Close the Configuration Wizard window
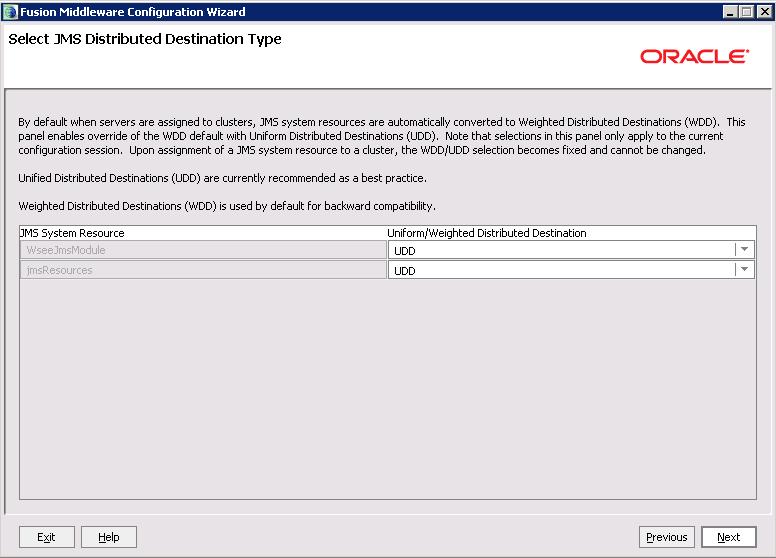The width and height of the screenshot is (776, 558). [x=765, y=12]
